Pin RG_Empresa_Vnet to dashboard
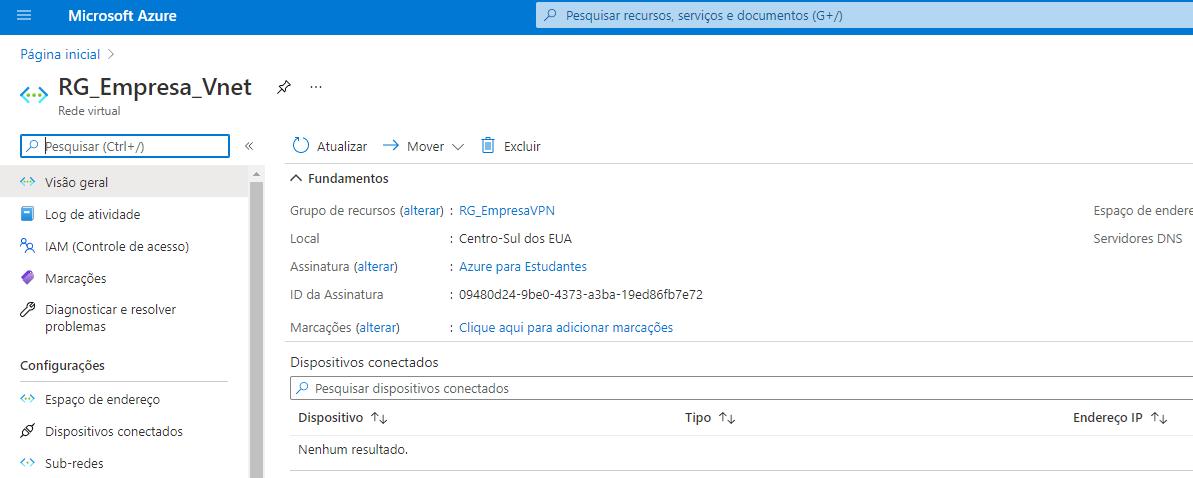This screenshot has height=478, width=1193. [x=284, y=88]
